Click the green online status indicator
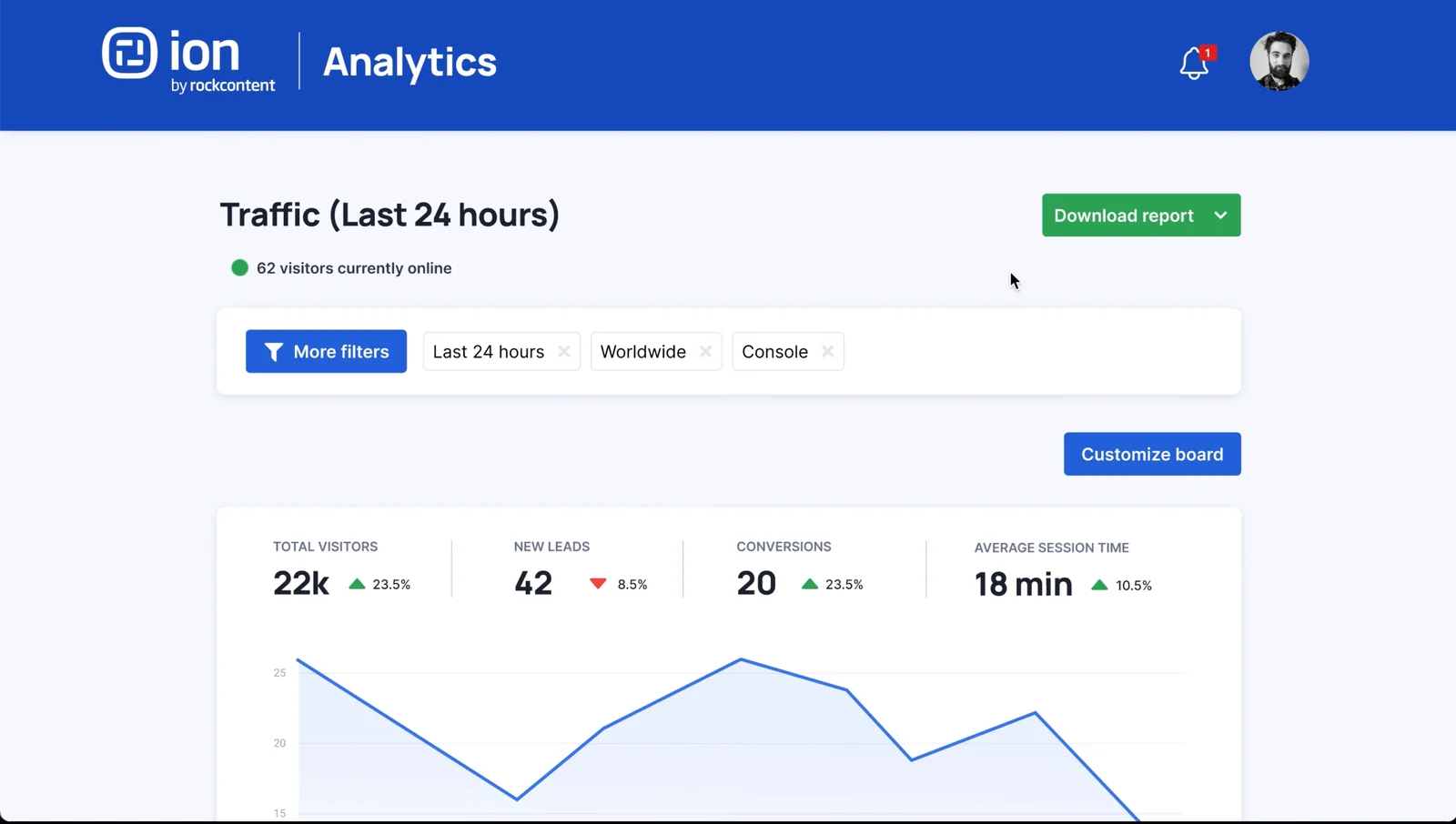 point(239,267)
